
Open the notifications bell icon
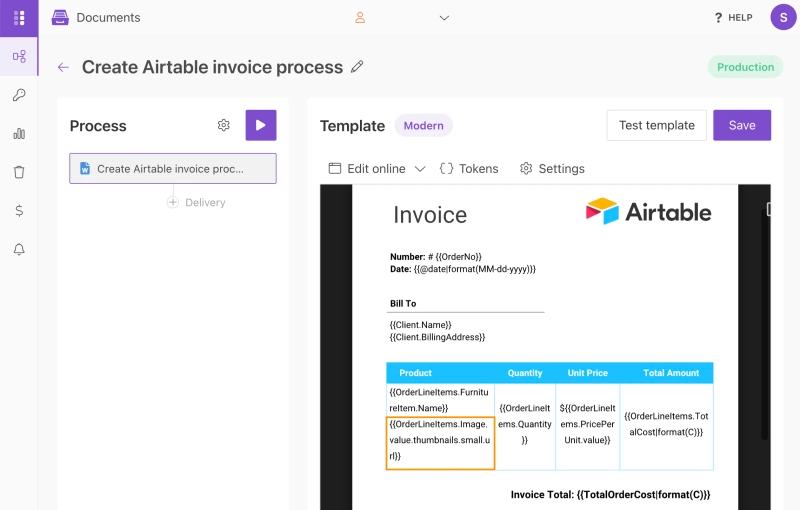click(x=19, y=249)
